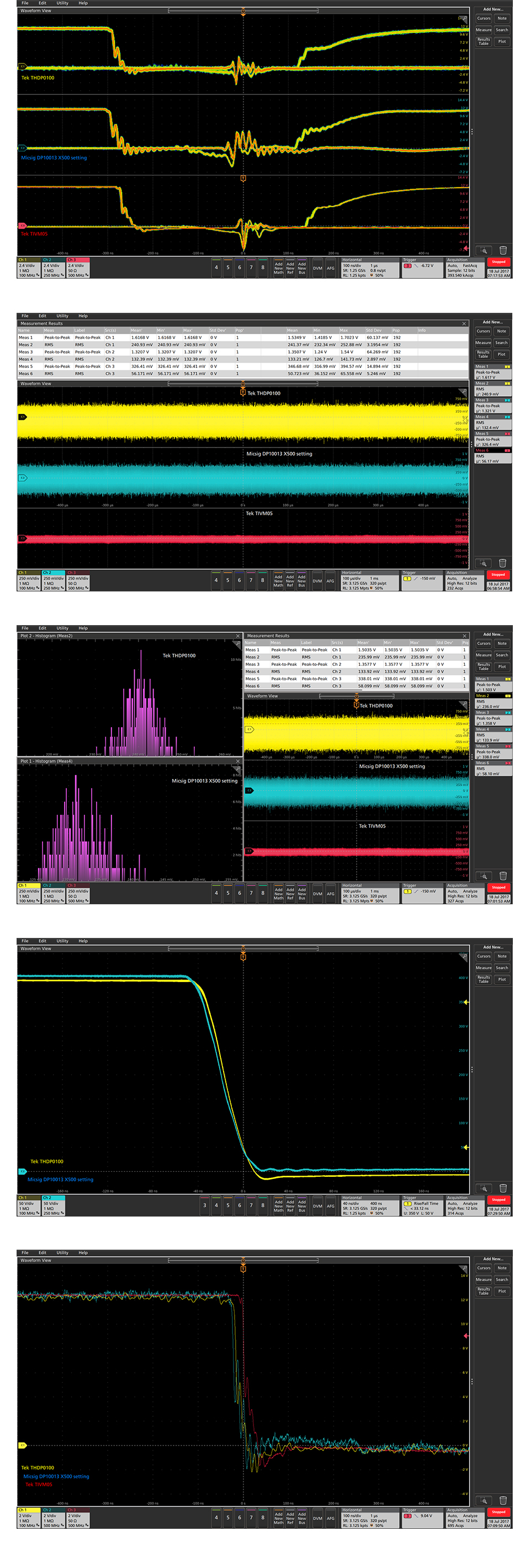Toggle Stopped button above the 07:29:50 AM timestamp
Viewport: 530px width, 1568px height.
499,1200
